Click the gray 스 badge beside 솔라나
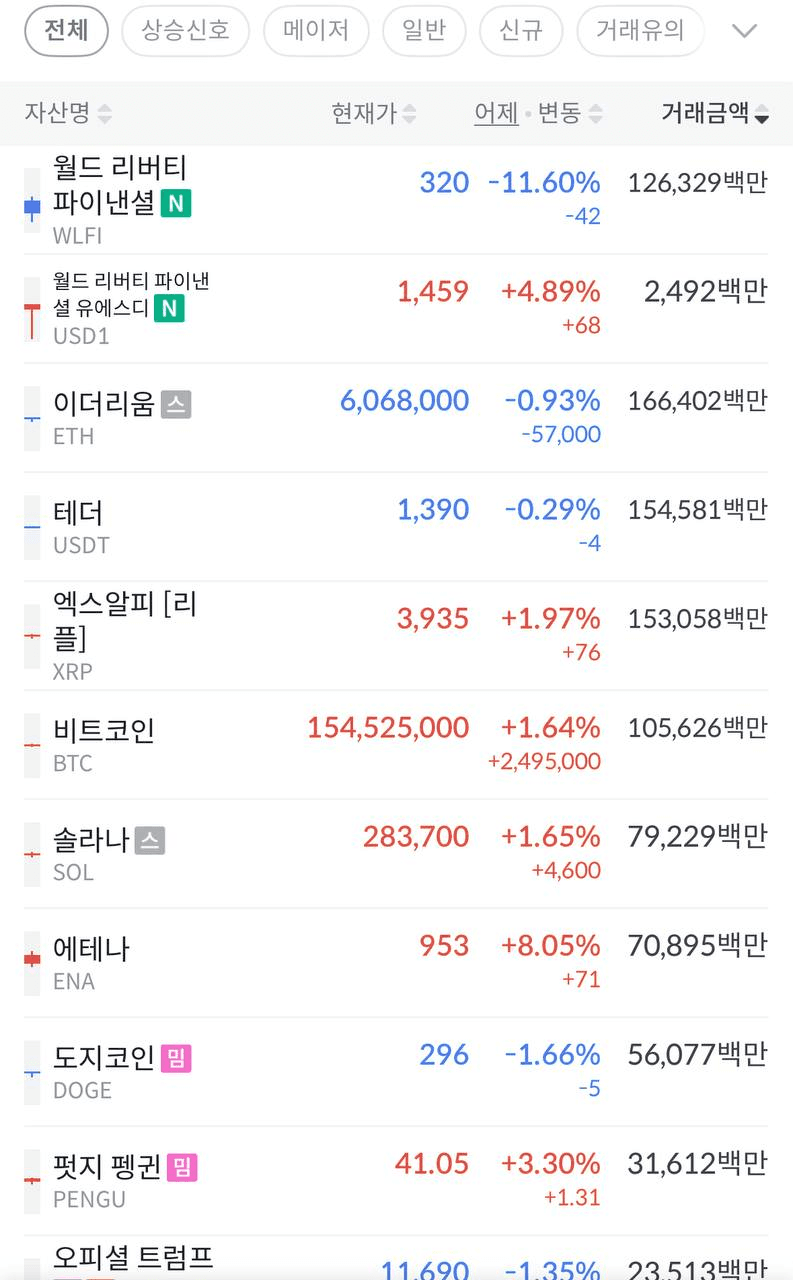793x1280 pixels. tap(150, 840)
